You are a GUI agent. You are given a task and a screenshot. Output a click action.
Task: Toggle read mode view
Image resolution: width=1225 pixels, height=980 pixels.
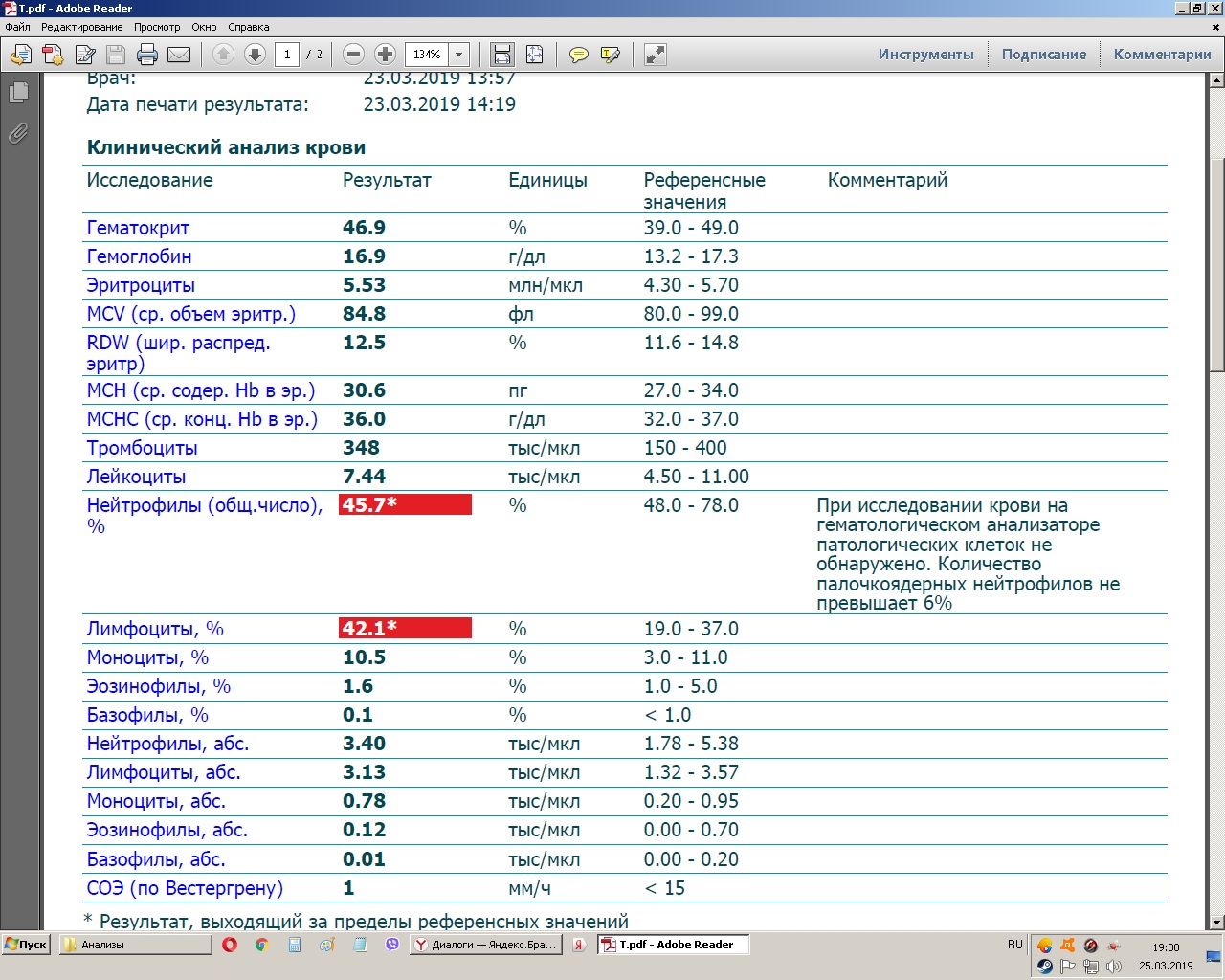(656, 55)
